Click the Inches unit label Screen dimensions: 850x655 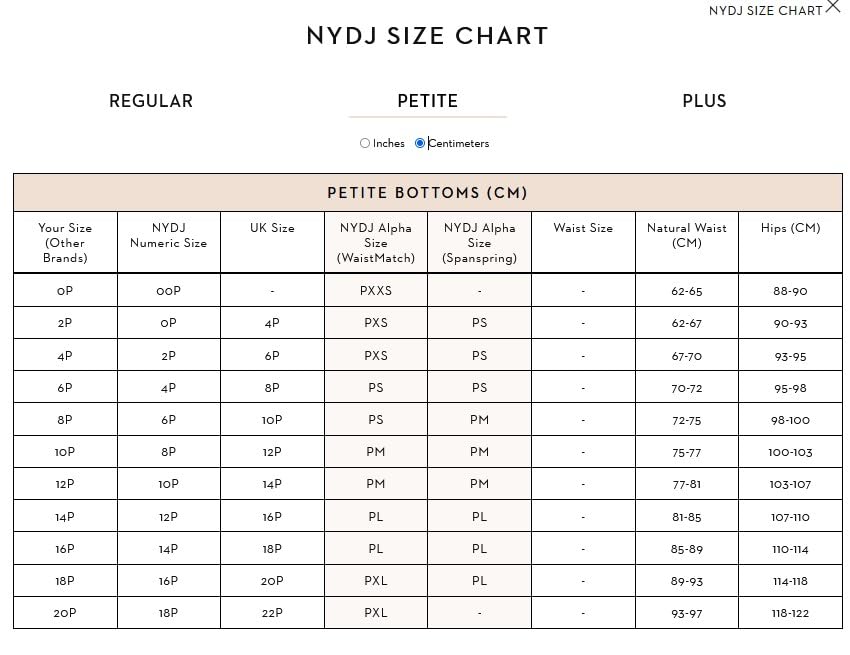[389, 143]
